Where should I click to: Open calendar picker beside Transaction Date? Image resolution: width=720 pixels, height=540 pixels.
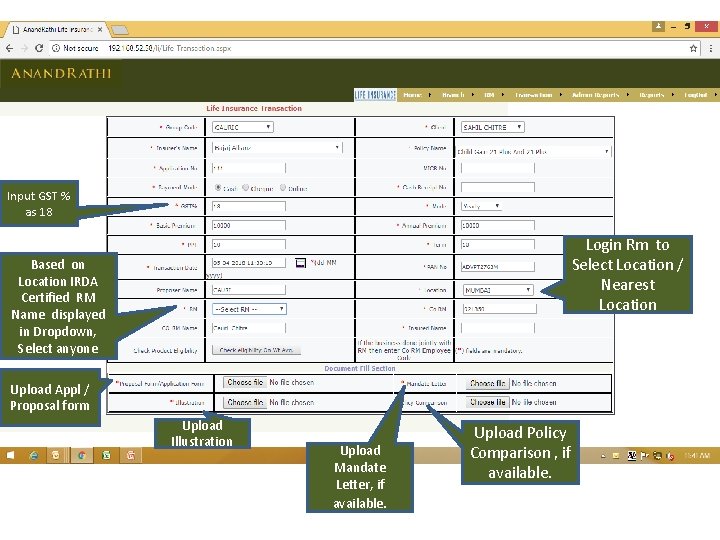[300, 263]
